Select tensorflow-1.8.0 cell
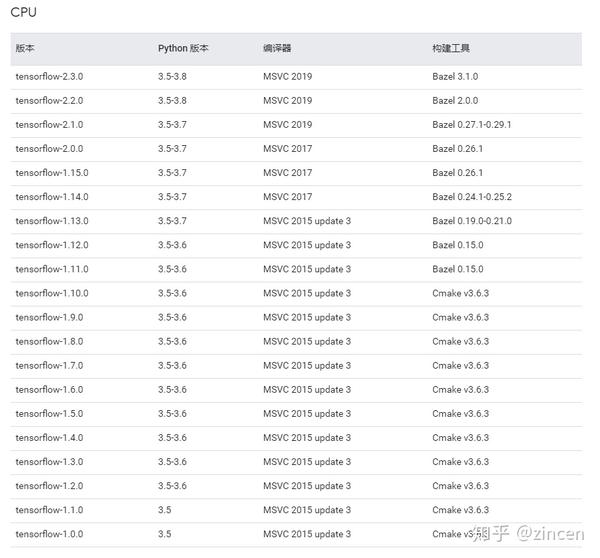Screen dimensions: 600x558 [49, 342]
